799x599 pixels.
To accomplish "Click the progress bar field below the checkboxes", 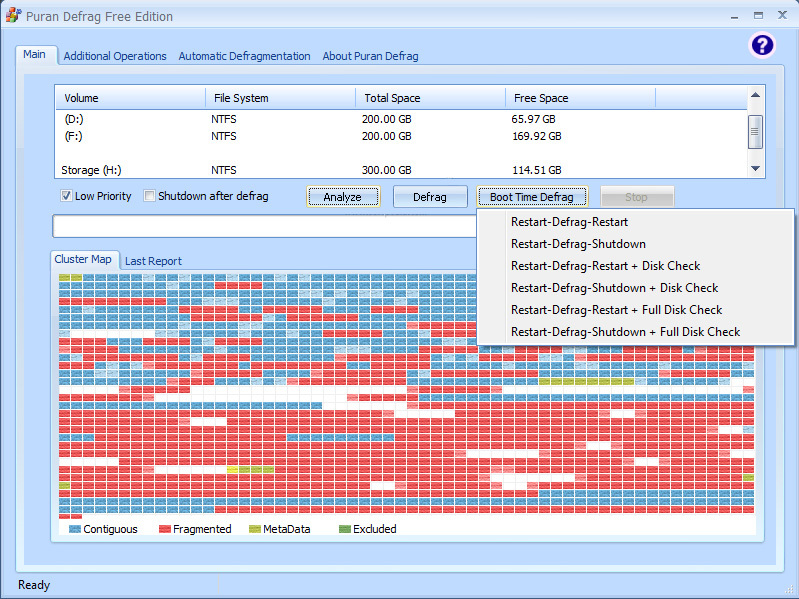I will coord(265,226).
